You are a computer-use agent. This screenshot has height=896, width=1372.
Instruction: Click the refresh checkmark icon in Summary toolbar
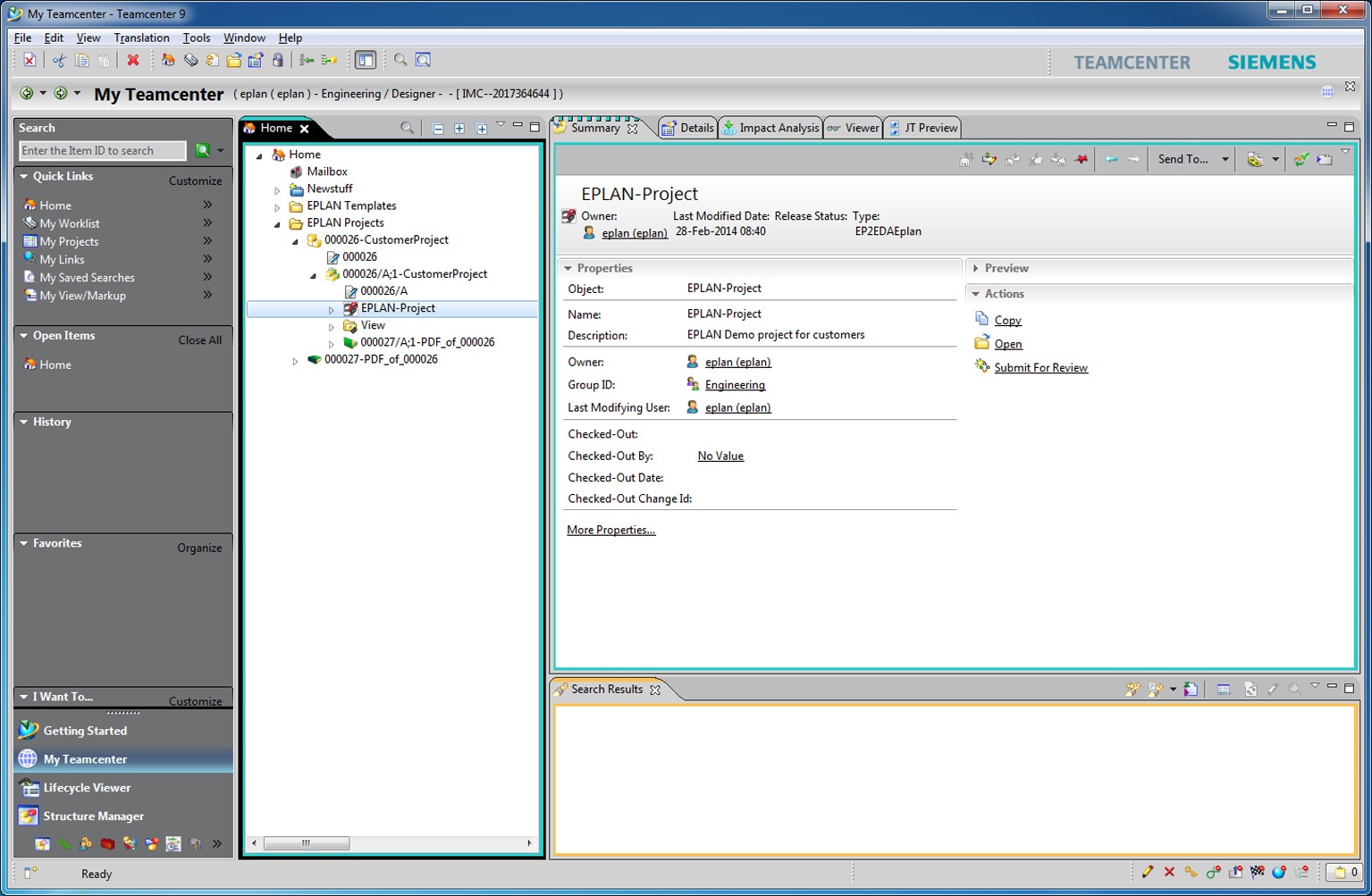(x=1301, y=159)
